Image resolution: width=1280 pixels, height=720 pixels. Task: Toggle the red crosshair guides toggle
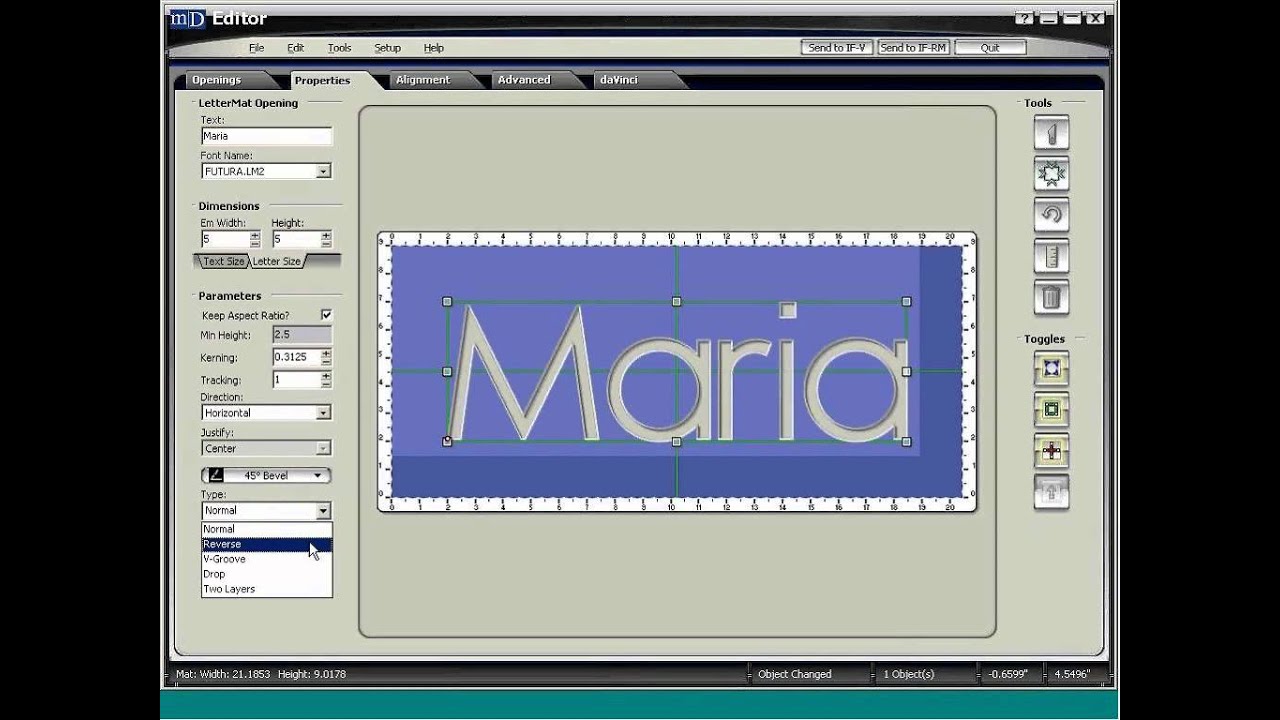click(1051, 452)
